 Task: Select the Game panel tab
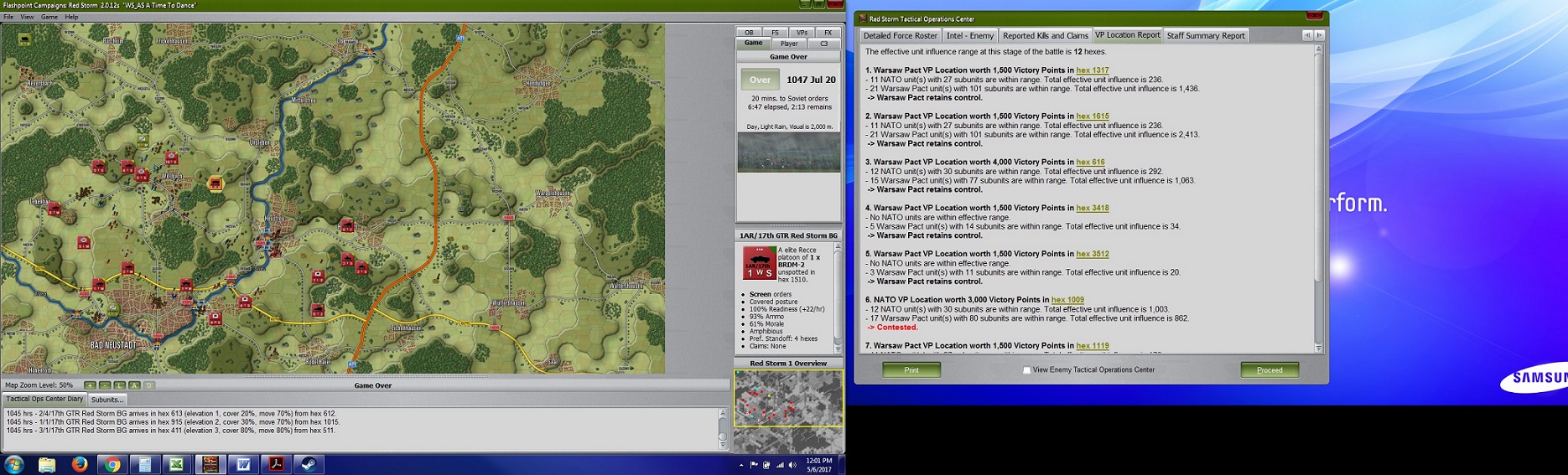coord(754,44)
